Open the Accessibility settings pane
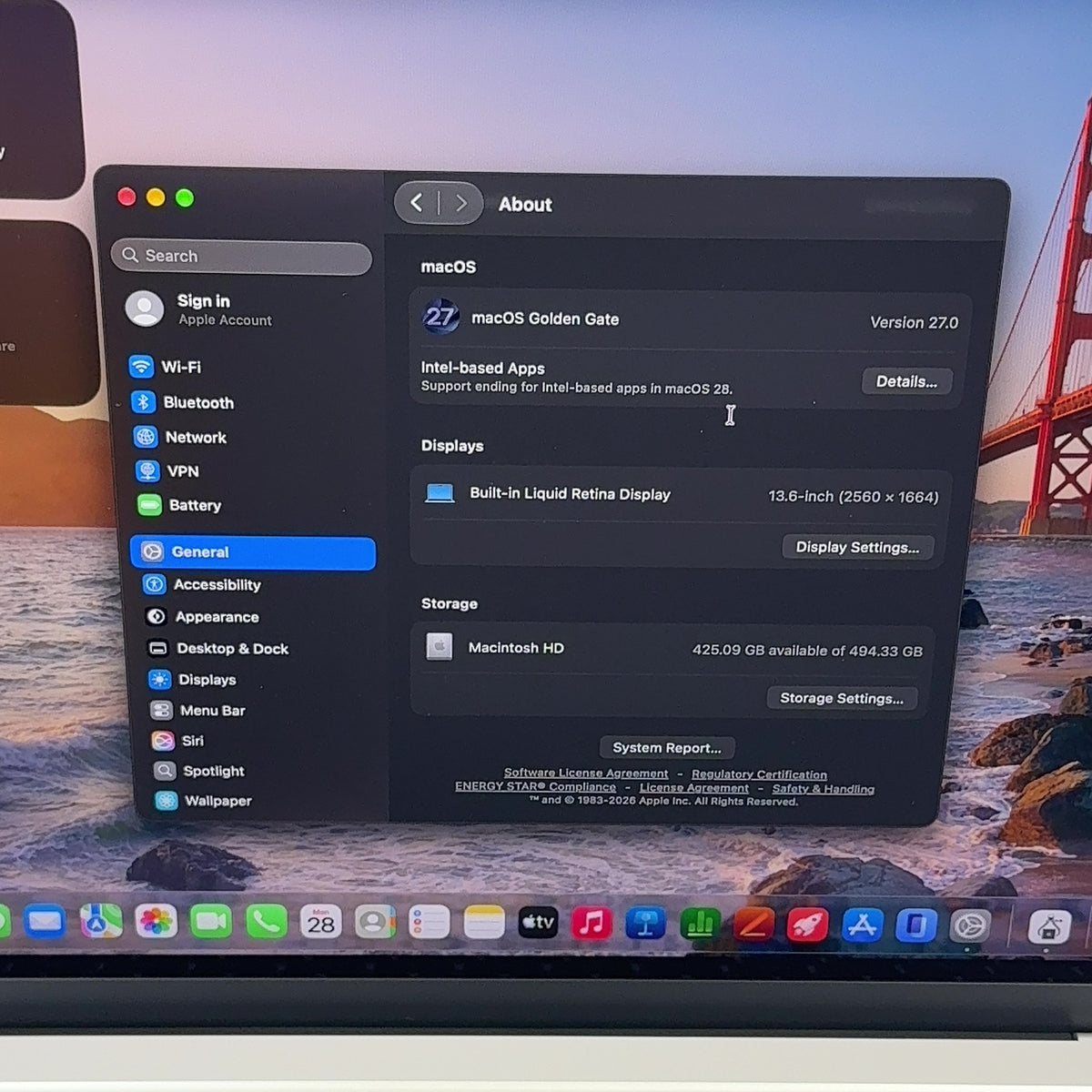This screenshot has width=1092, height=1092. 202,584
